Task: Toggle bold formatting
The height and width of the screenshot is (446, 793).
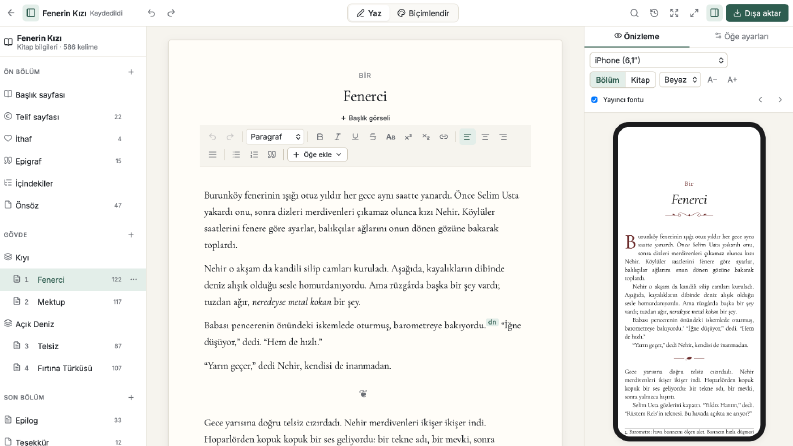Action: (x=320, y=137)
